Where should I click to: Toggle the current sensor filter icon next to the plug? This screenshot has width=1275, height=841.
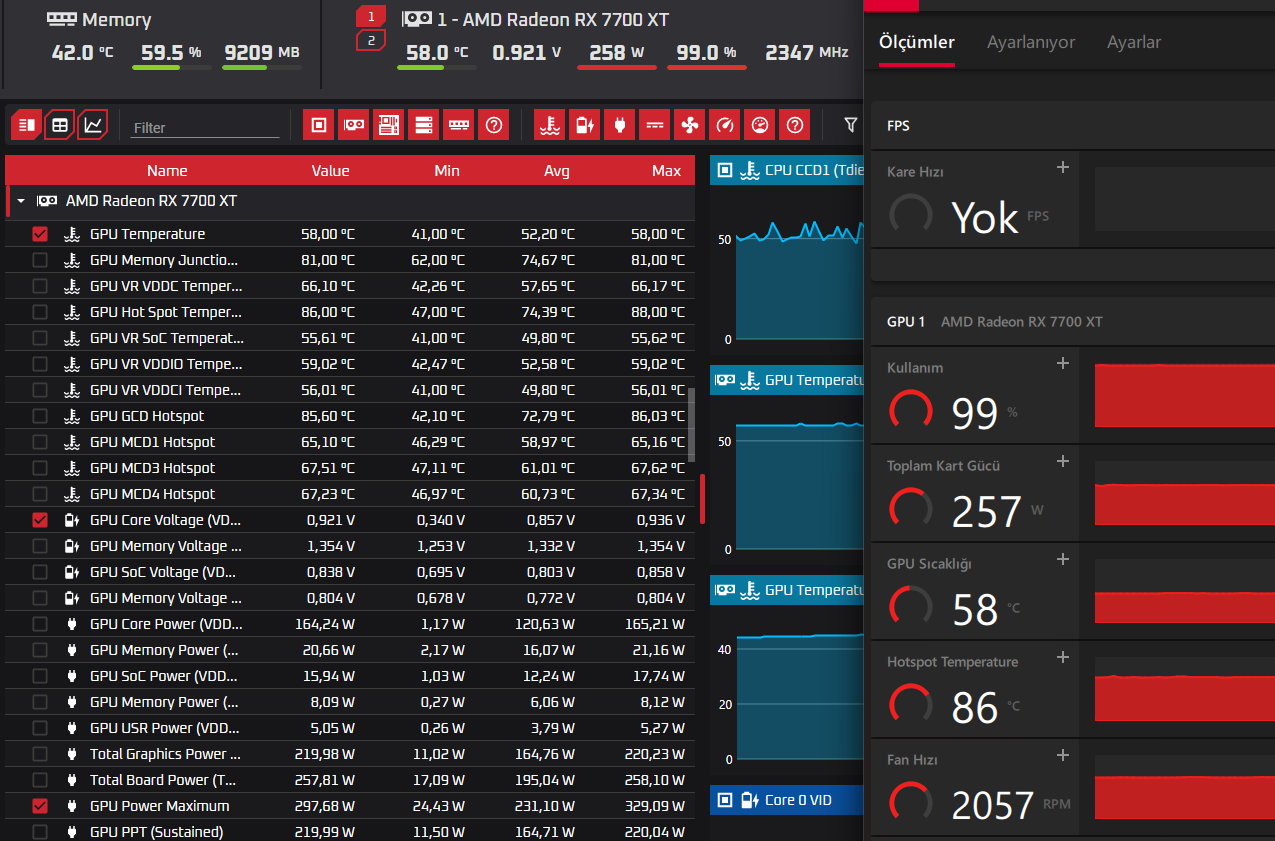point(654,125)
